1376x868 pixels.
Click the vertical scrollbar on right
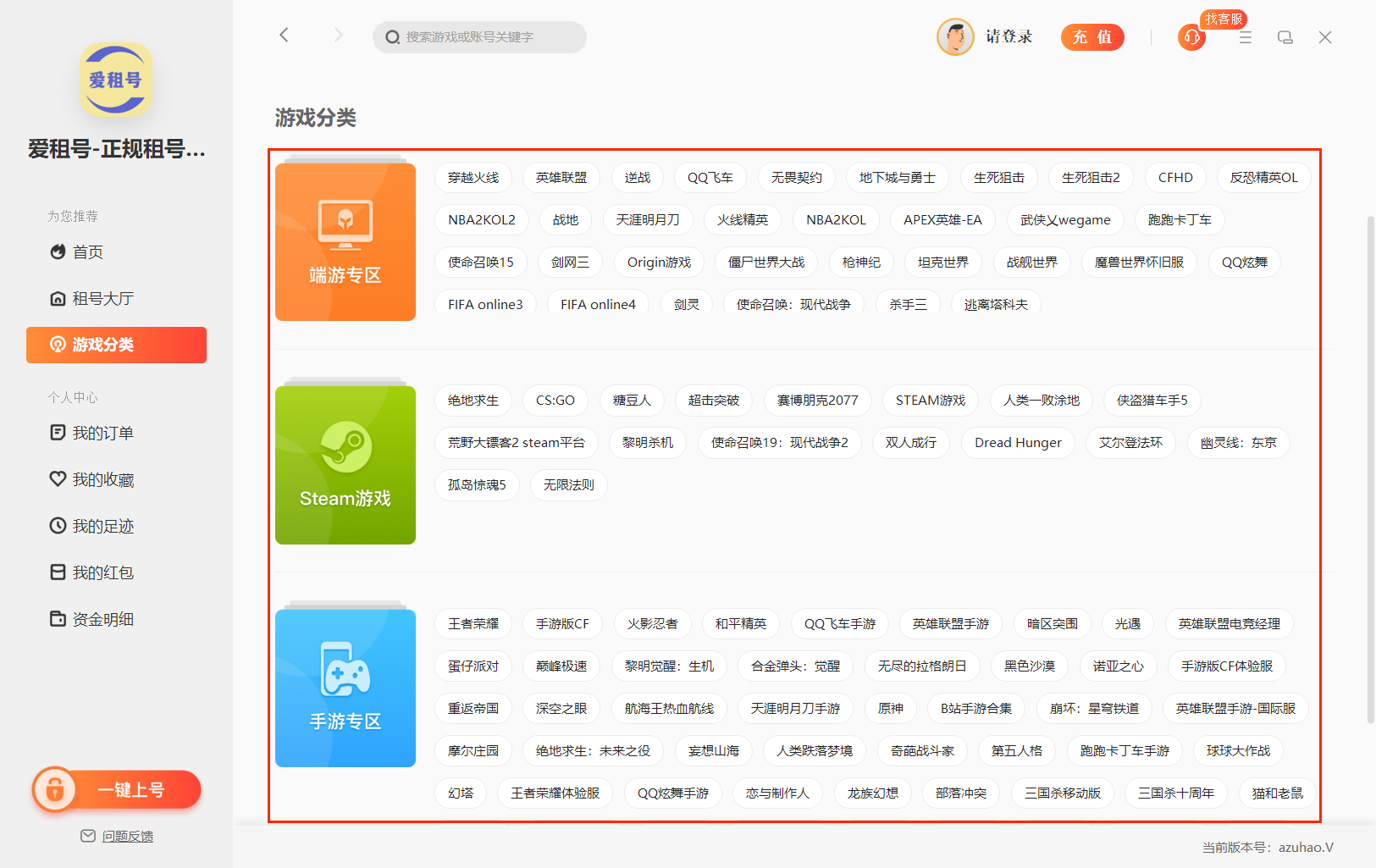(x=1371, y=470)
